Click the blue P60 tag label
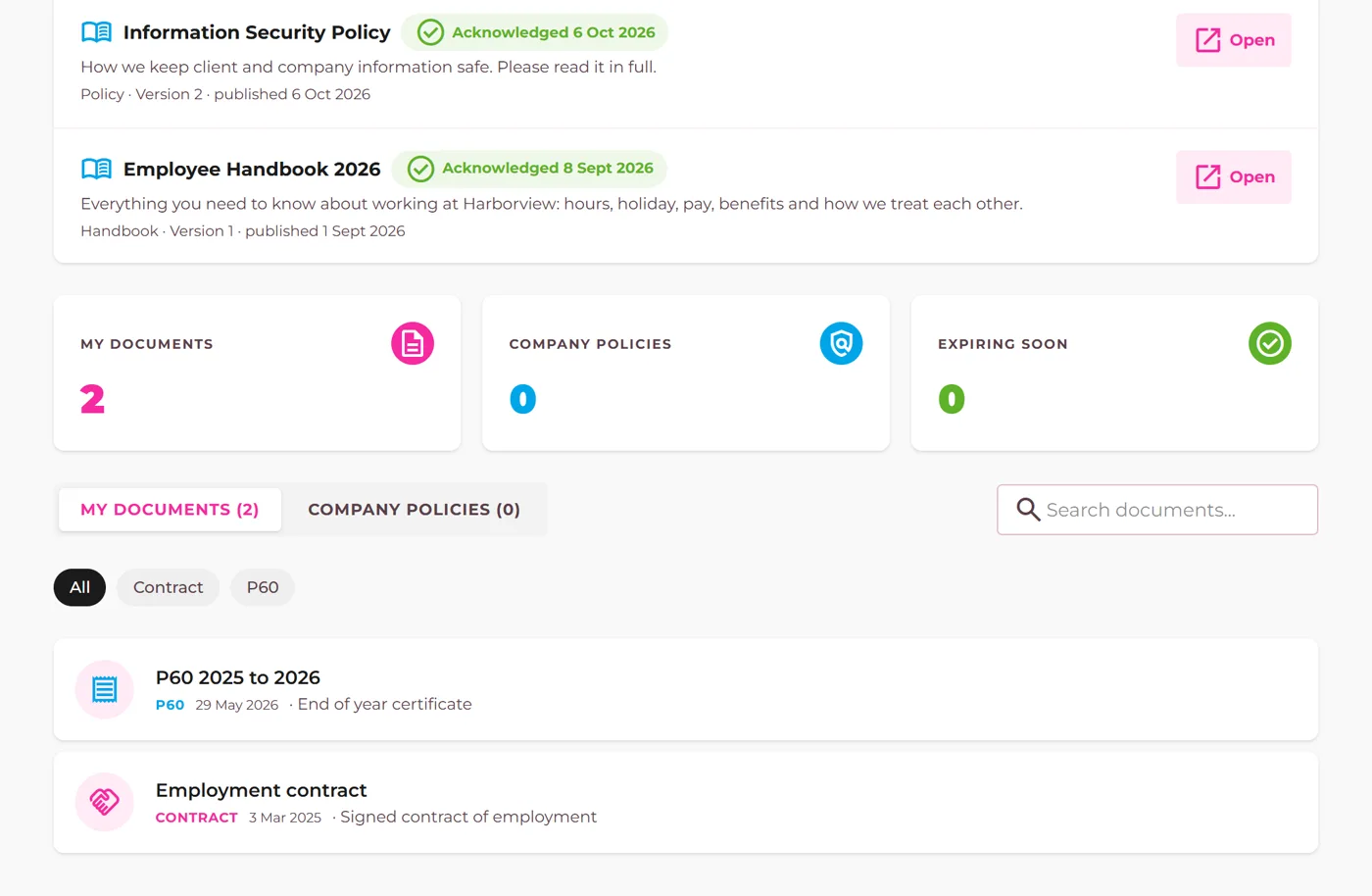Screen dimensions: 1372x896 tap(170, 705)
